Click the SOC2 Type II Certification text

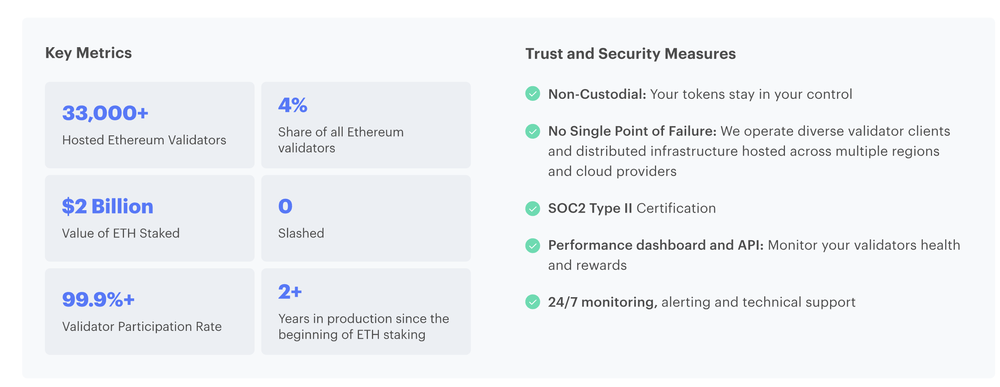tap(632, 208)
